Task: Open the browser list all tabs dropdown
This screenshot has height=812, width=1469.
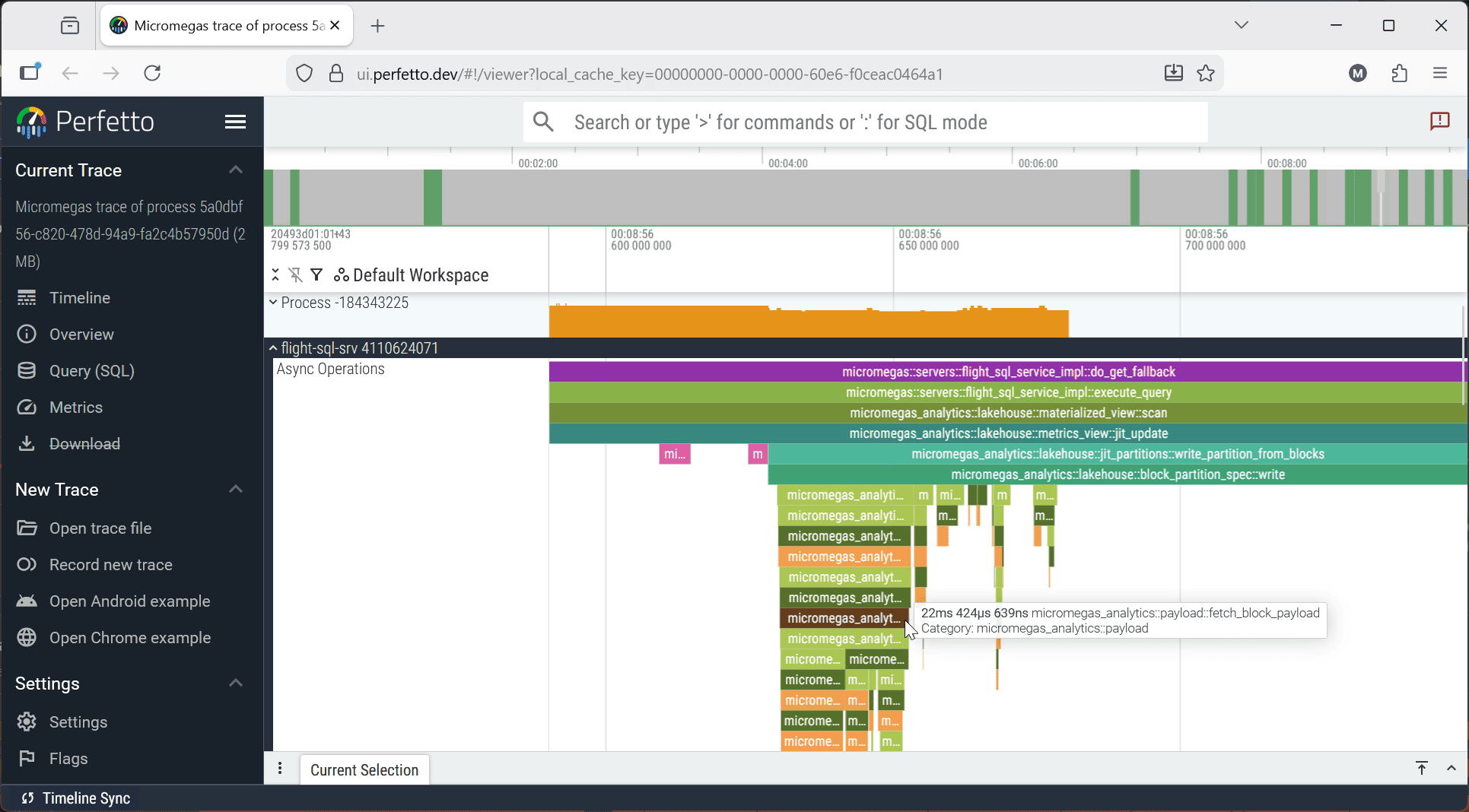Action: [1242, 25]
